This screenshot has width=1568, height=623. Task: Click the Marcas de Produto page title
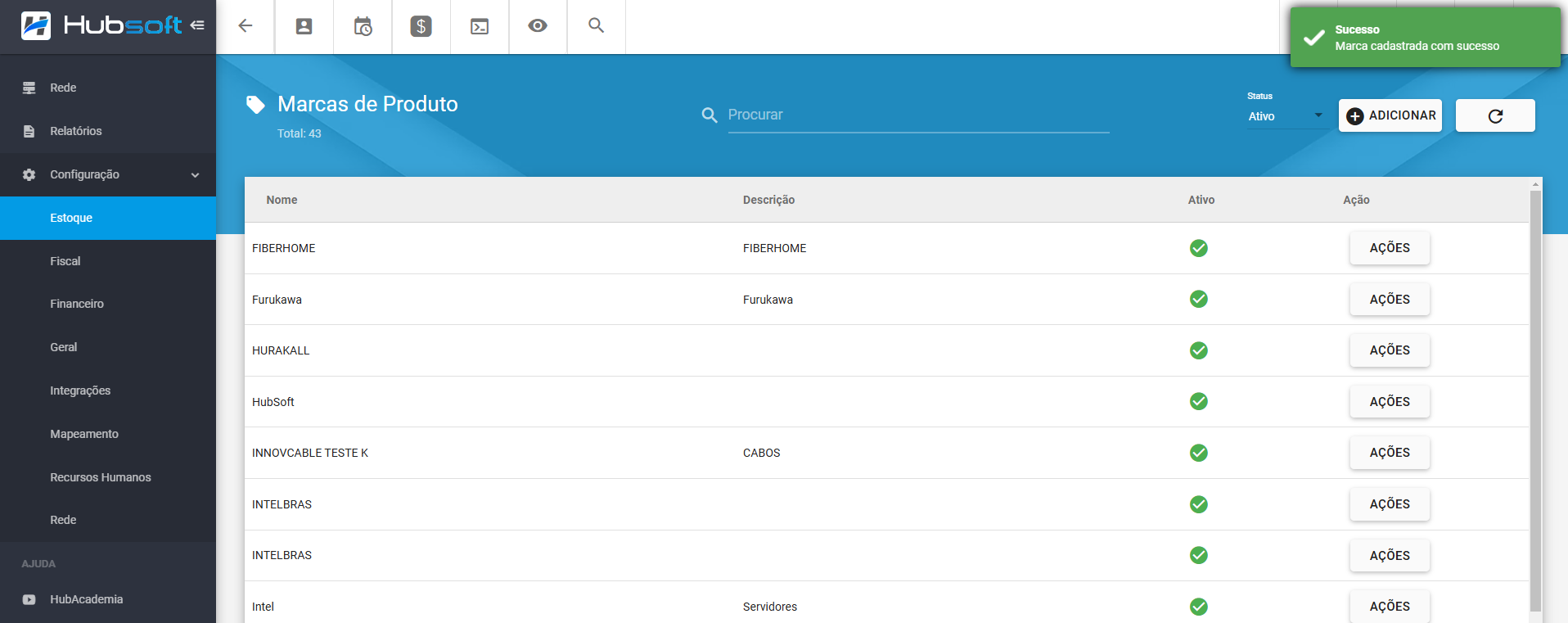367,104
